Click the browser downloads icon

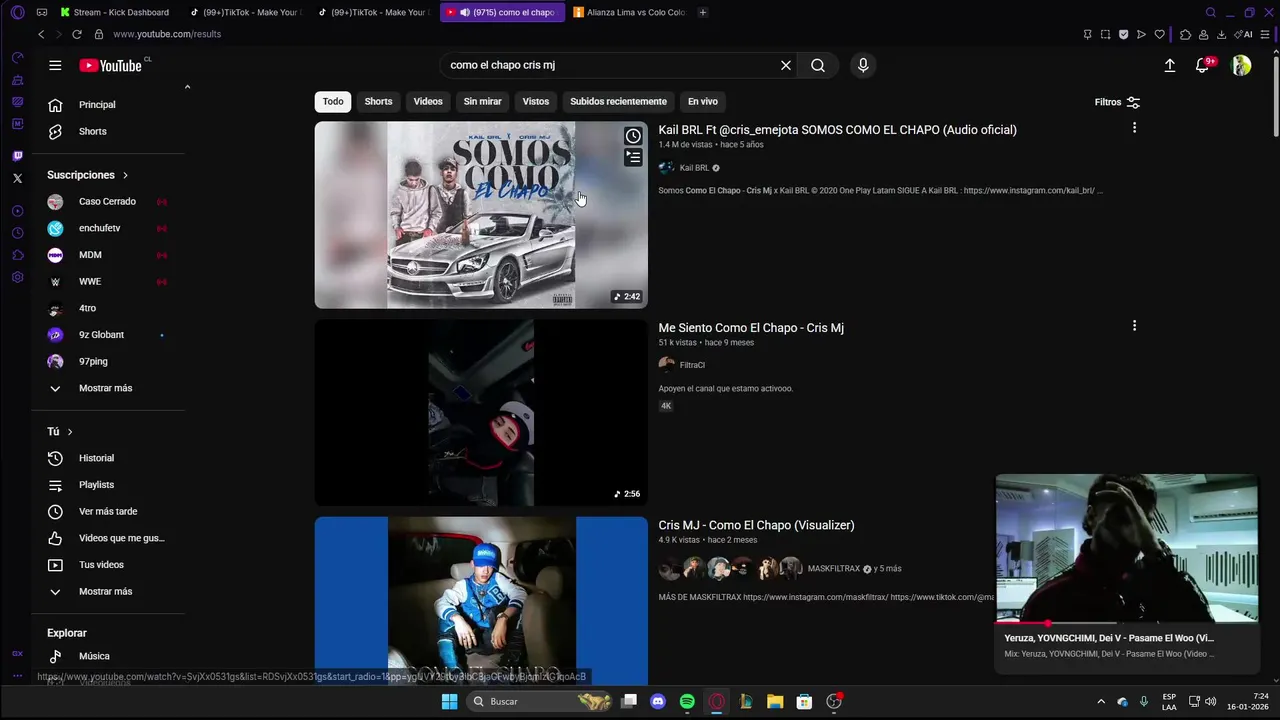point(1221,34)
